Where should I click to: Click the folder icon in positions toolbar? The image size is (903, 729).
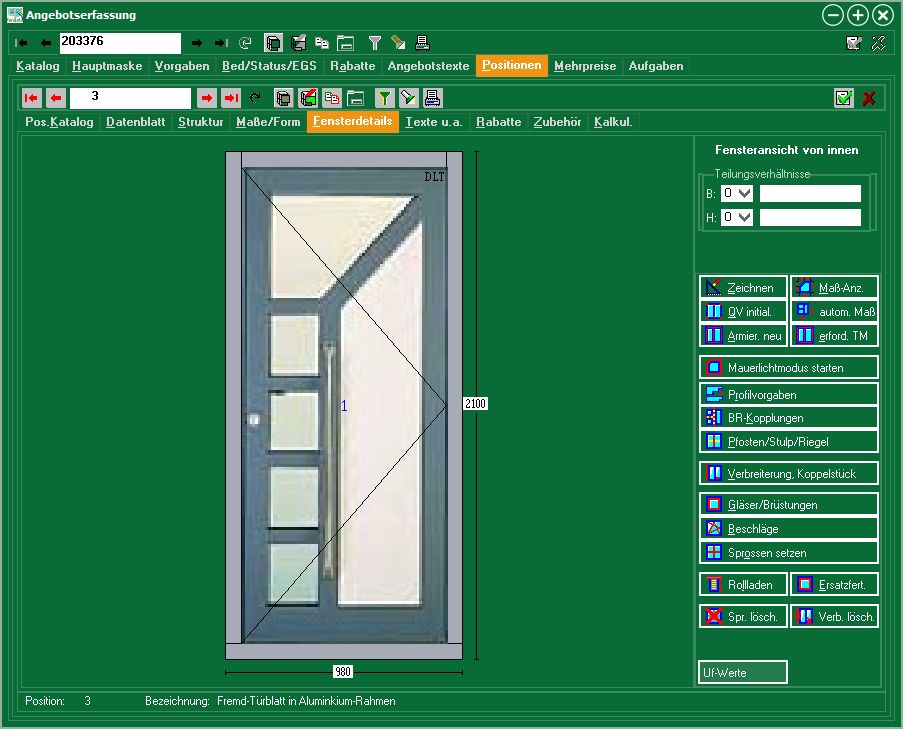click(x=355, y=98)
